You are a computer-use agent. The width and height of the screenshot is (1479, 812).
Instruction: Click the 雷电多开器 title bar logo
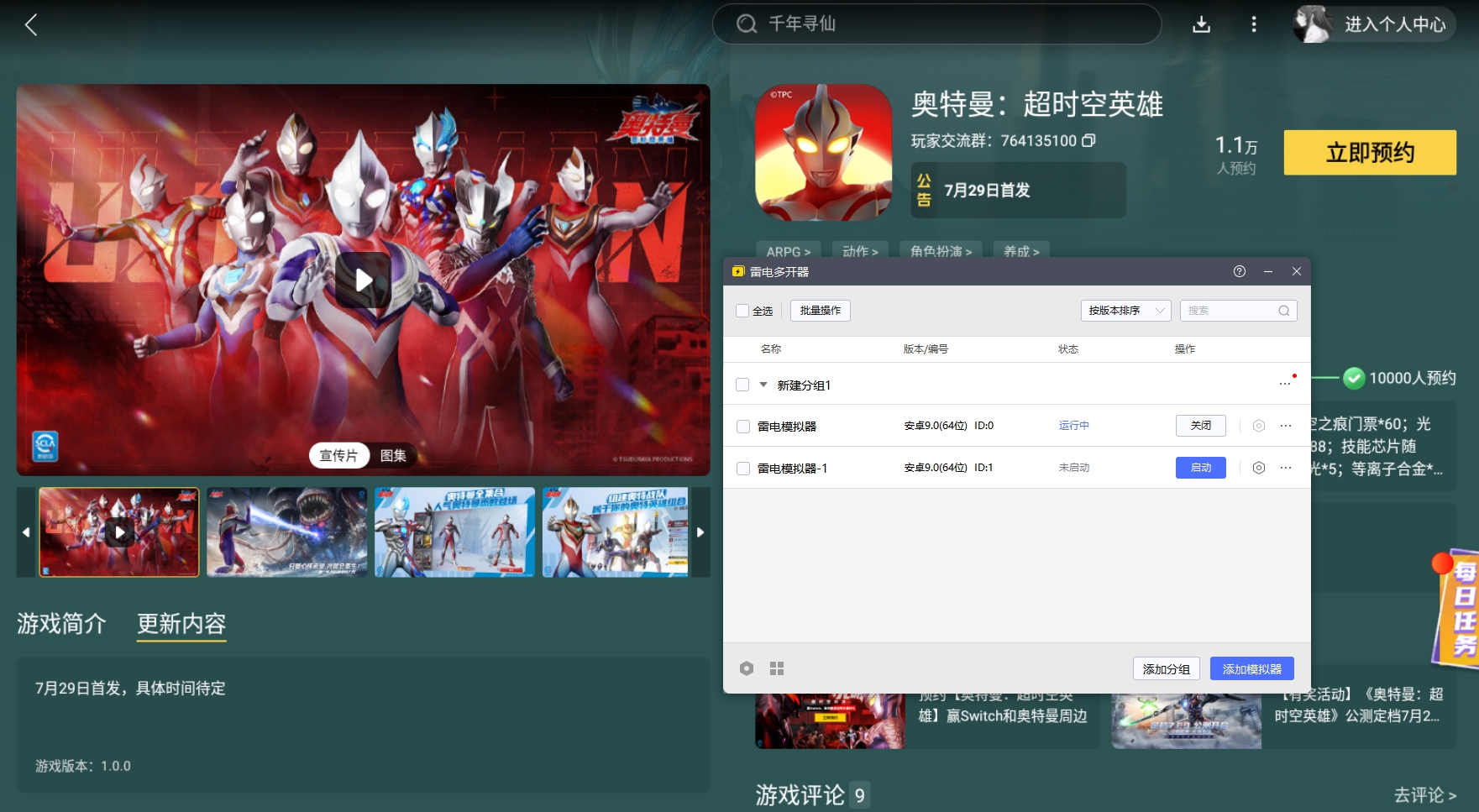point(738,271)
